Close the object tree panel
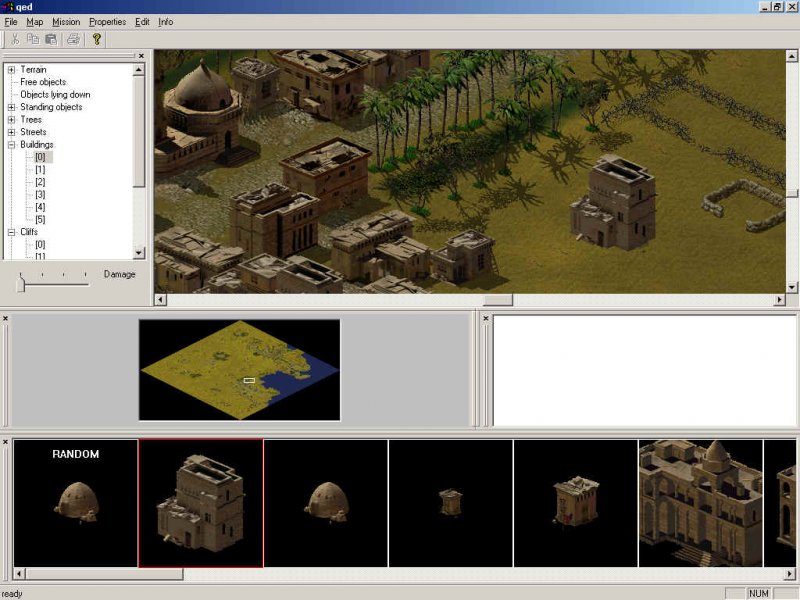Viewport: 800px width, 600px height. pos(141,56)
